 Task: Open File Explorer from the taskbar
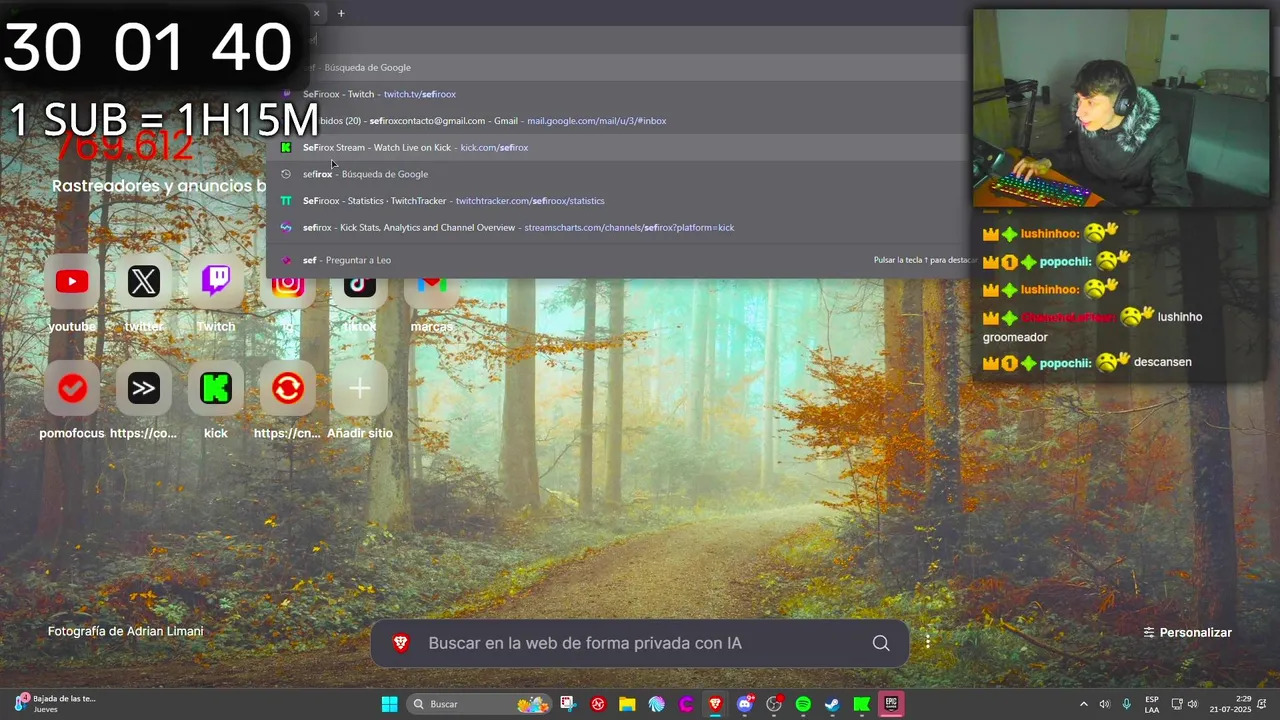point(627,704)
